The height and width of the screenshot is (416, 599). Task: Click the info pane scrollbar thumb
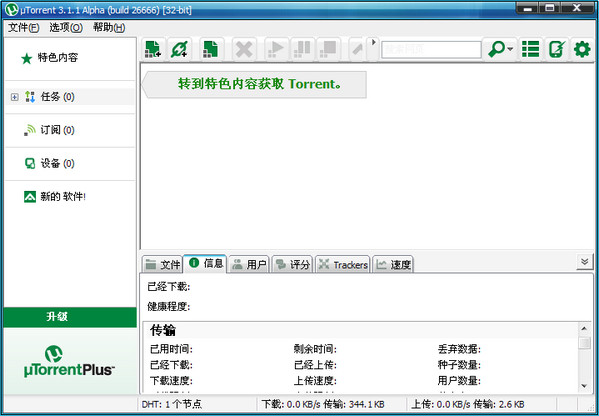pos(584,343)
